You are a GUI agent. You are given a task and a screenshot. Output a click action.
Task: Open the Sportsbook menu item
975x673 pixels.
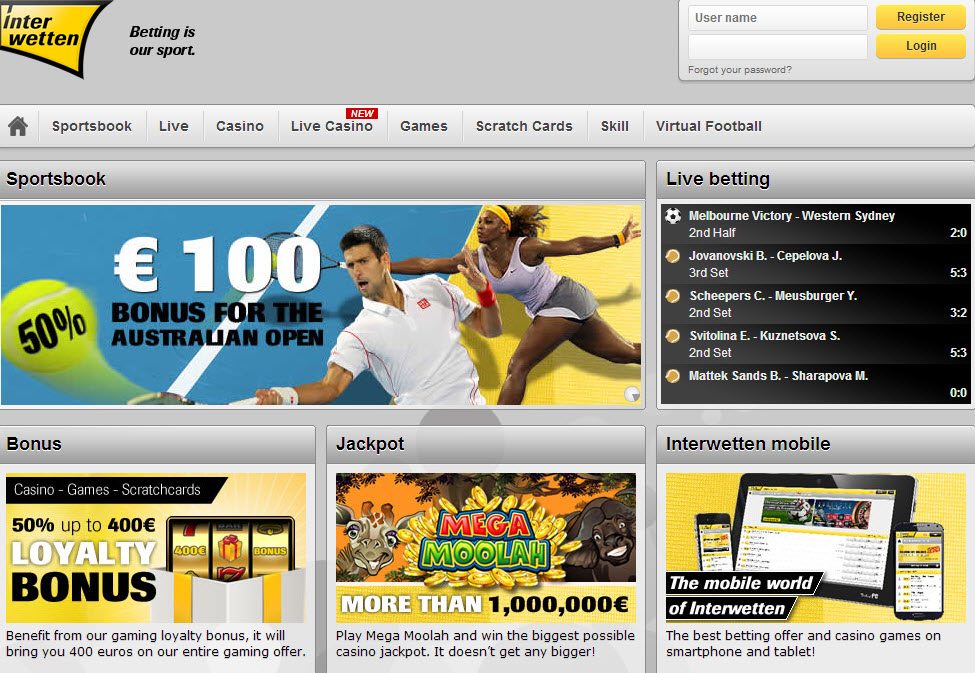coord(92,126)
